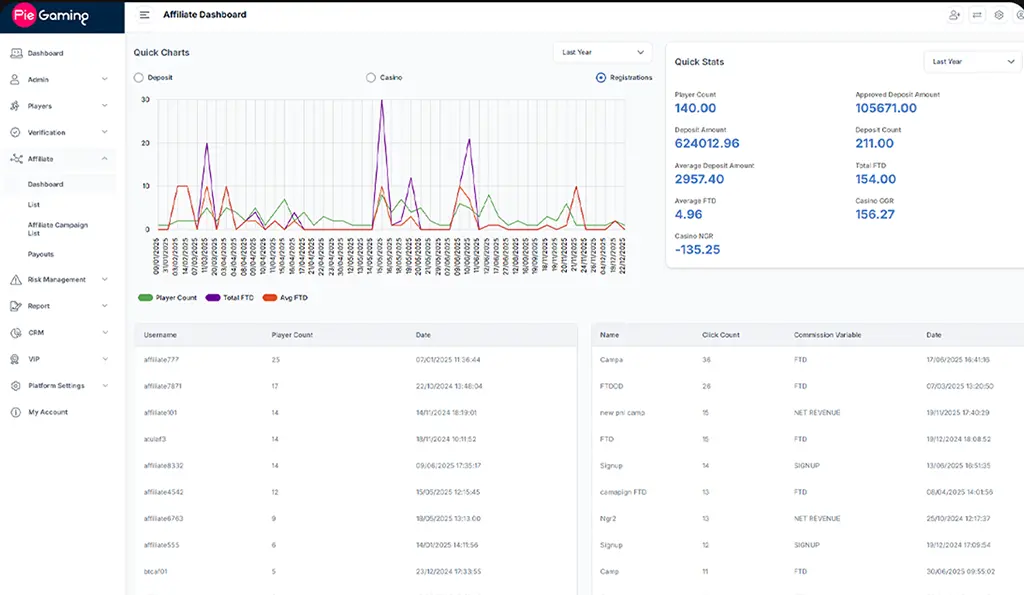Click the VIP badge icon

point(15,359)
